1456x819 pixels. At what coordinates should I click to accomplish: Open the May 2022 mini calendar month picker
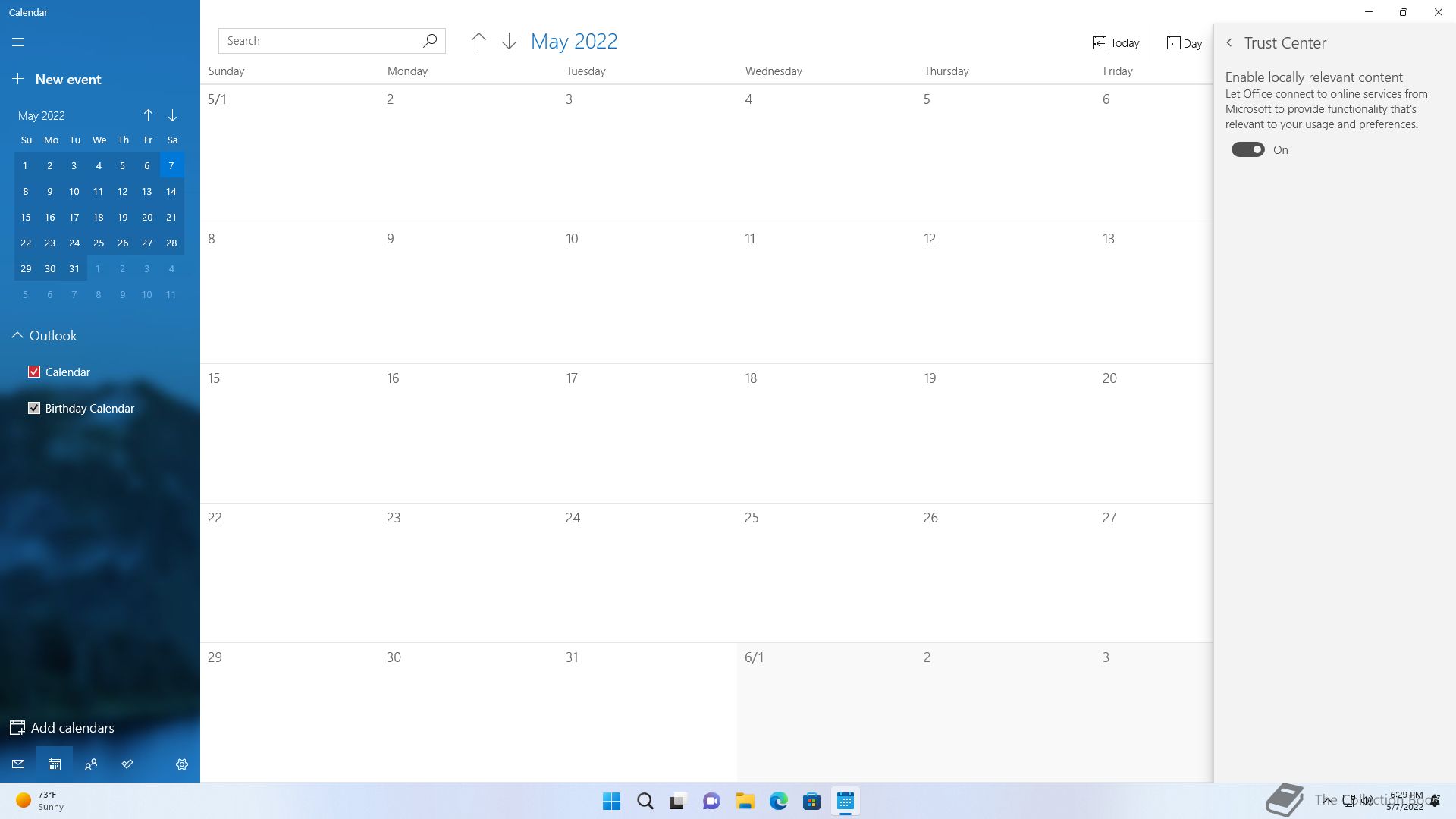click(x=42, y=116)
